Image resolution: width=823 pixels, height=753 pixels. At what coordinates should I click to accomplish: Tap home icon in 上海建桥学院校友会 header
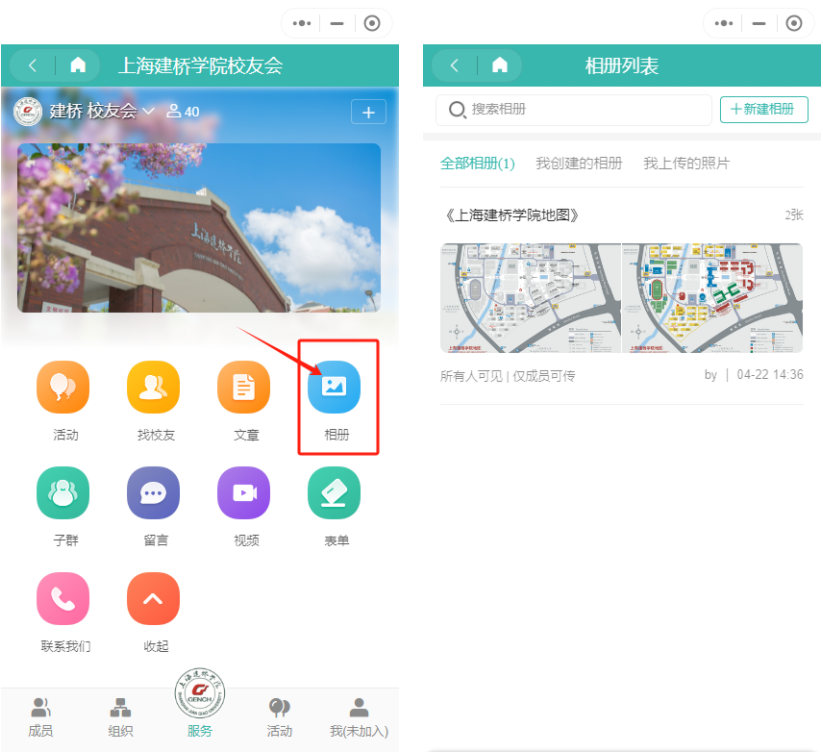pyautogui.click(x=78, y=66)
